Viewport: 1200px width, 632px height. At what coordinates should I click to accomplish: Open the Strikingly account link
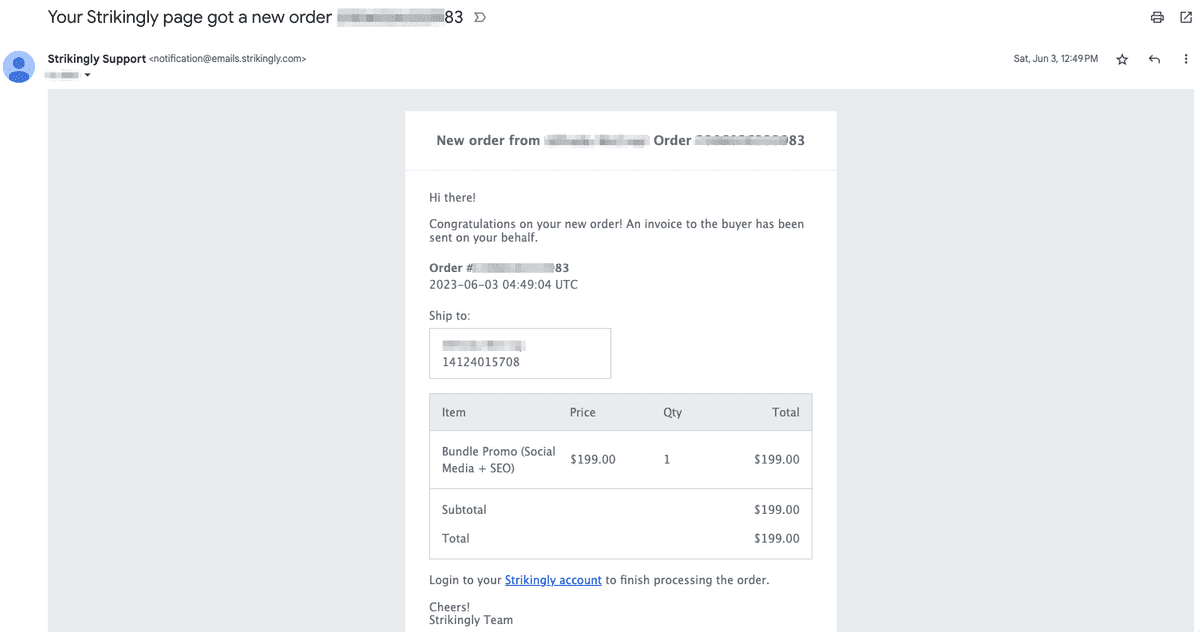pos(553,580)
